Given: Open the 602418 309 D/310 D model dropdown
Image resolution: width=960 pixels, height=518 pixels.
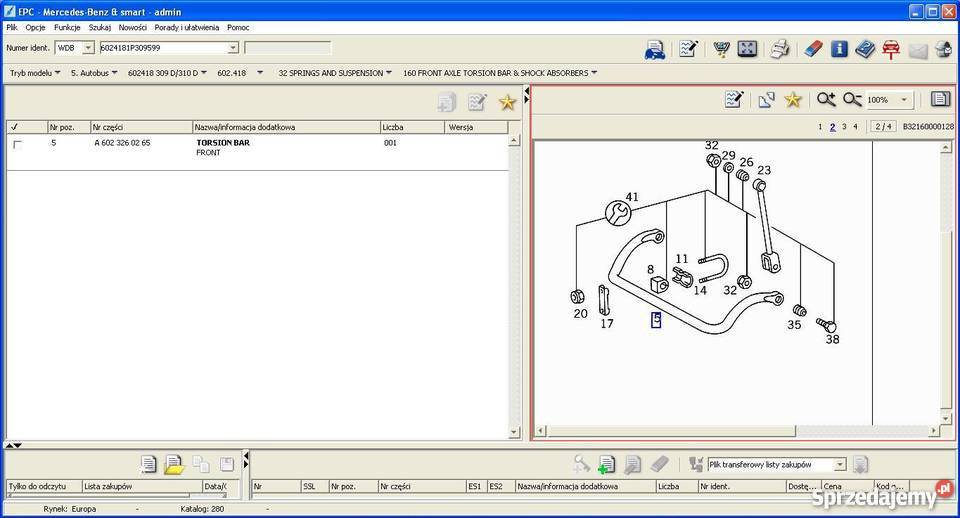Looking at the screenshot, I should click(167, 73).
